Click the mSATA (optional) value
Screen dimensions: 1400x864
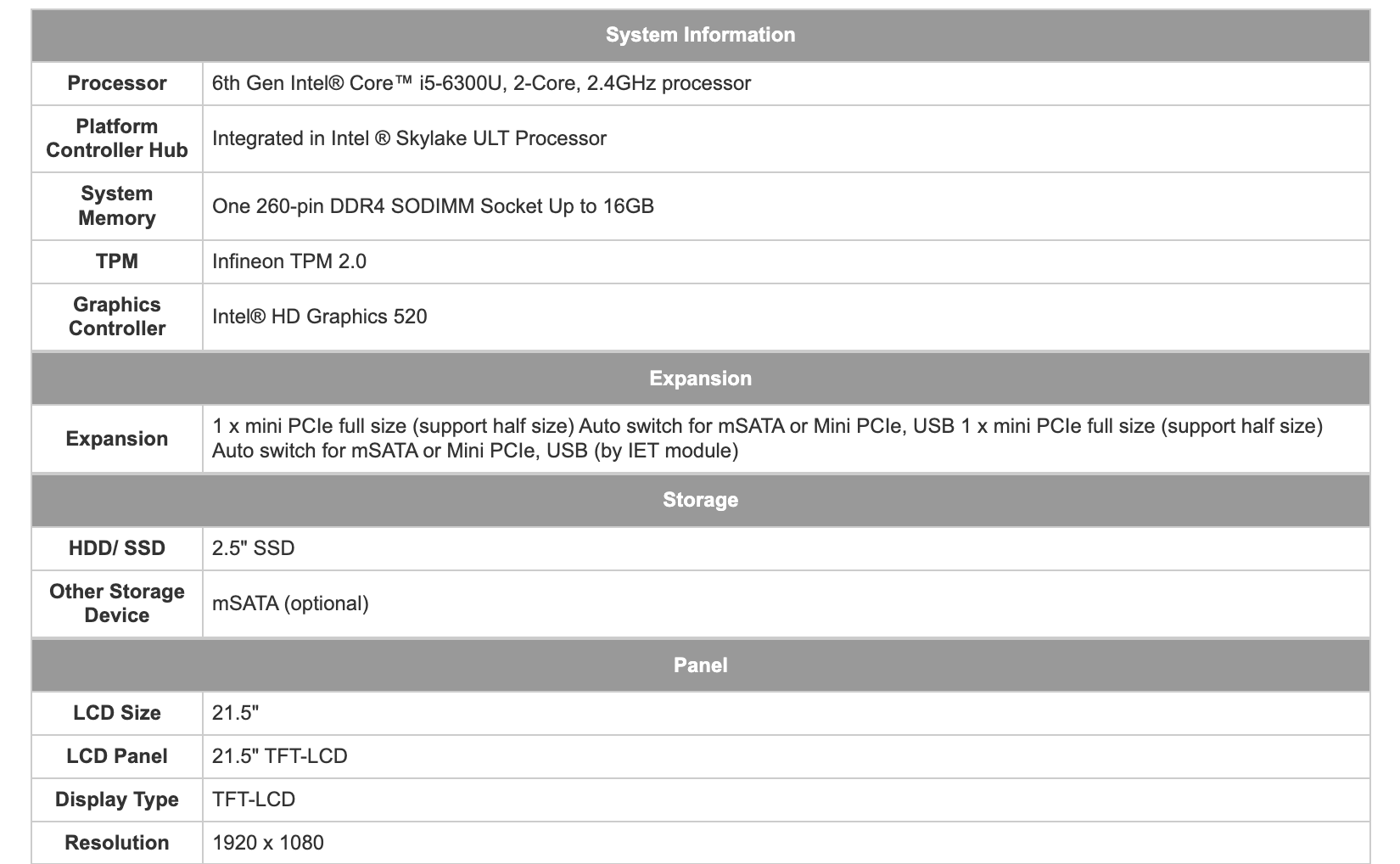point(290,603)
